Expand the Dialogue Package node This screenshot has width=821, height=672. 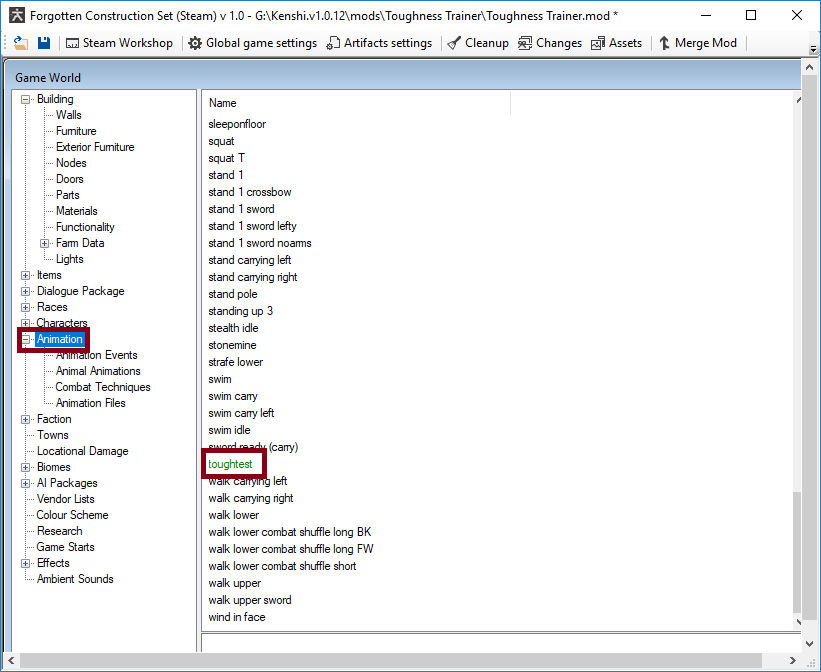(25, 291)
